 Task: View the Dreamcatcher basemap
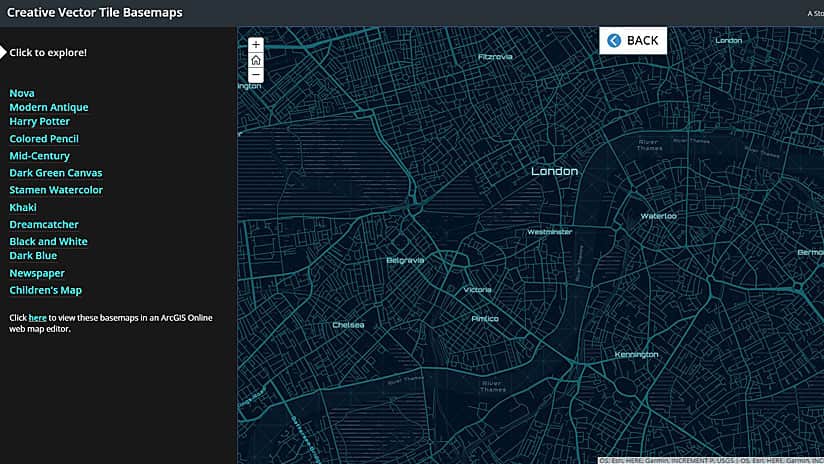[44, 225]
